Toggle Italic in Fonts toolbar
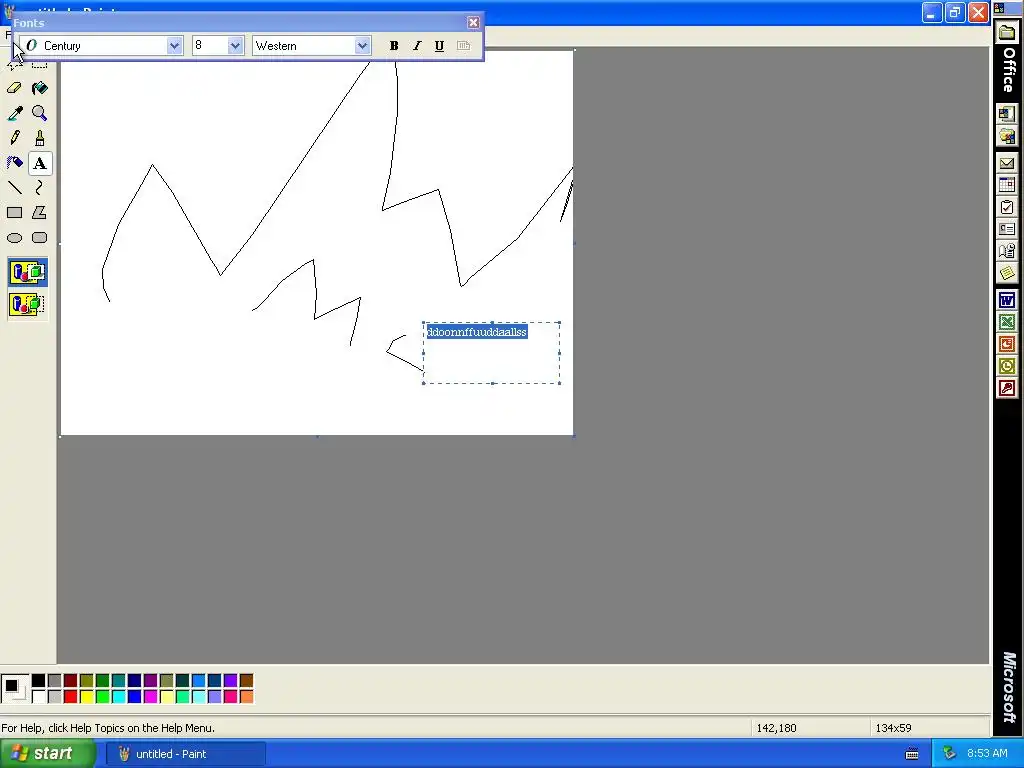Screen dimensions: 1024x768 [x=417, y=46]
